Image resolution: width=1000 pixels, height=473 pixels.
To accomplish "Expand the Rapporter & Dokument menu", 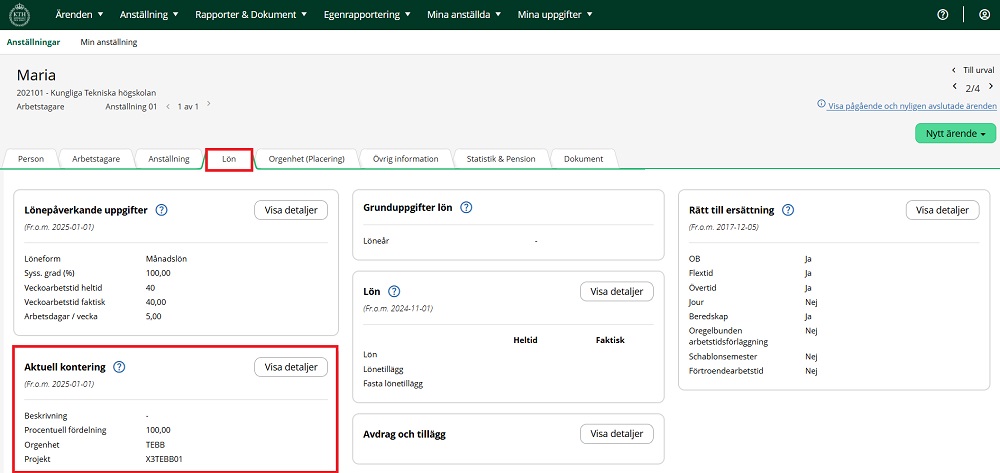I will coord(252,15).
